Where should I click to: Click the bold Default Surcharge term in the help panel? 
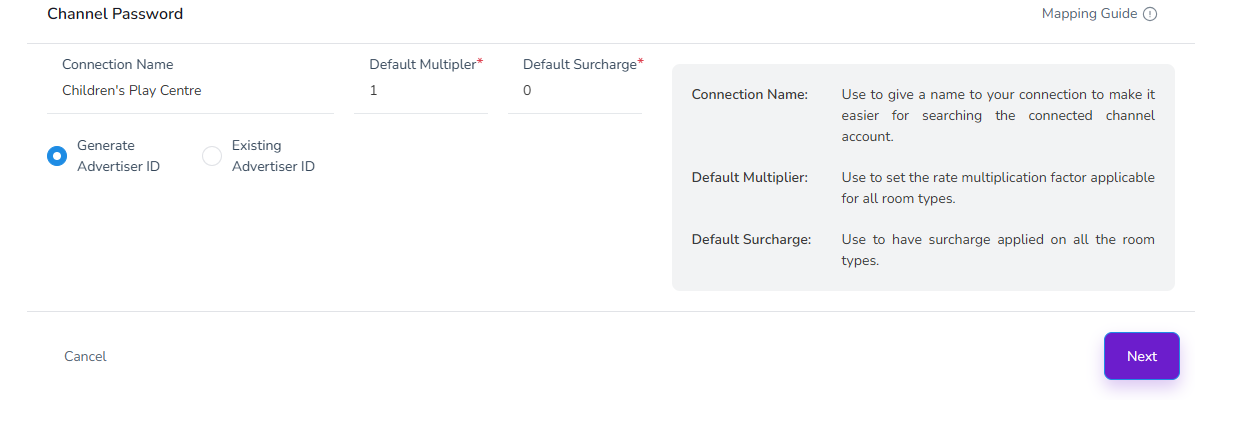751,240
